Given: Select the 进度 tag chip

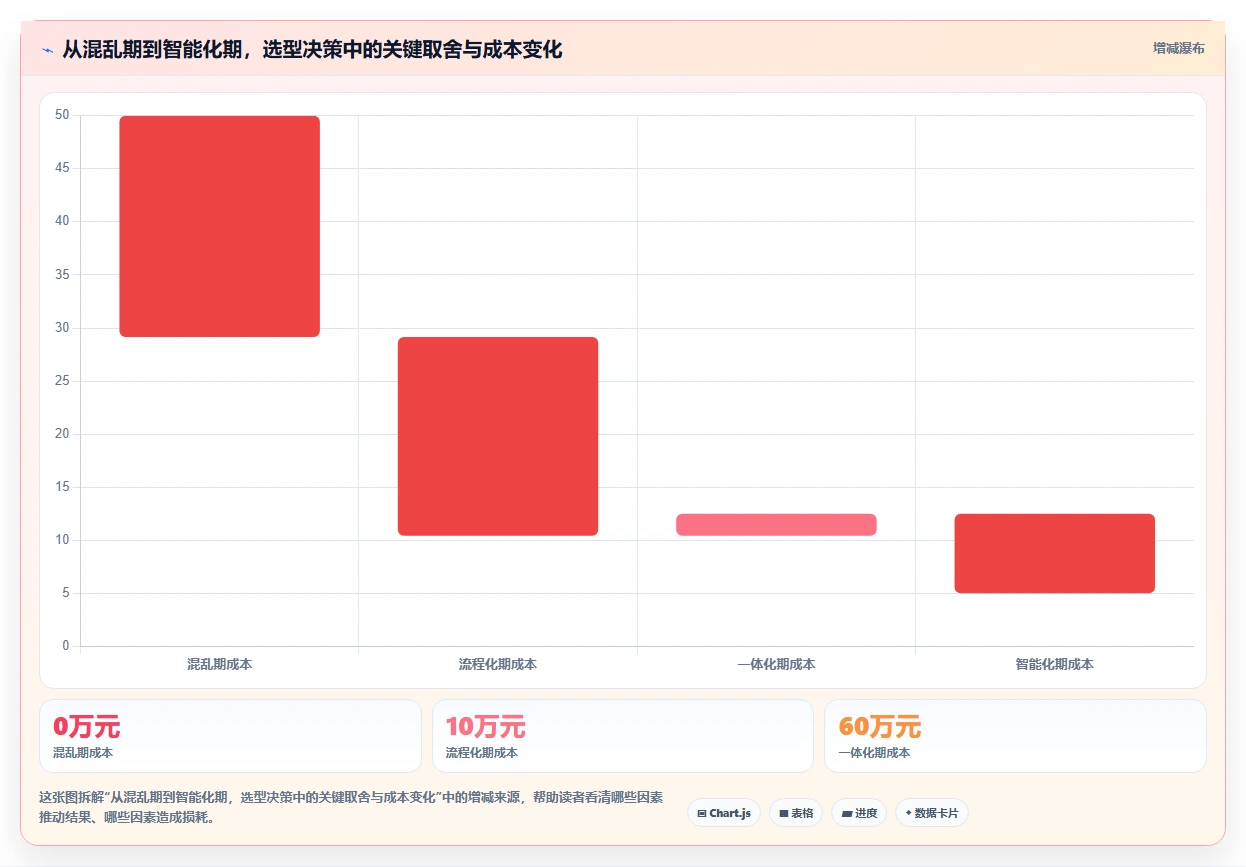Looking at the screenshot, I should tap(859, 813).
